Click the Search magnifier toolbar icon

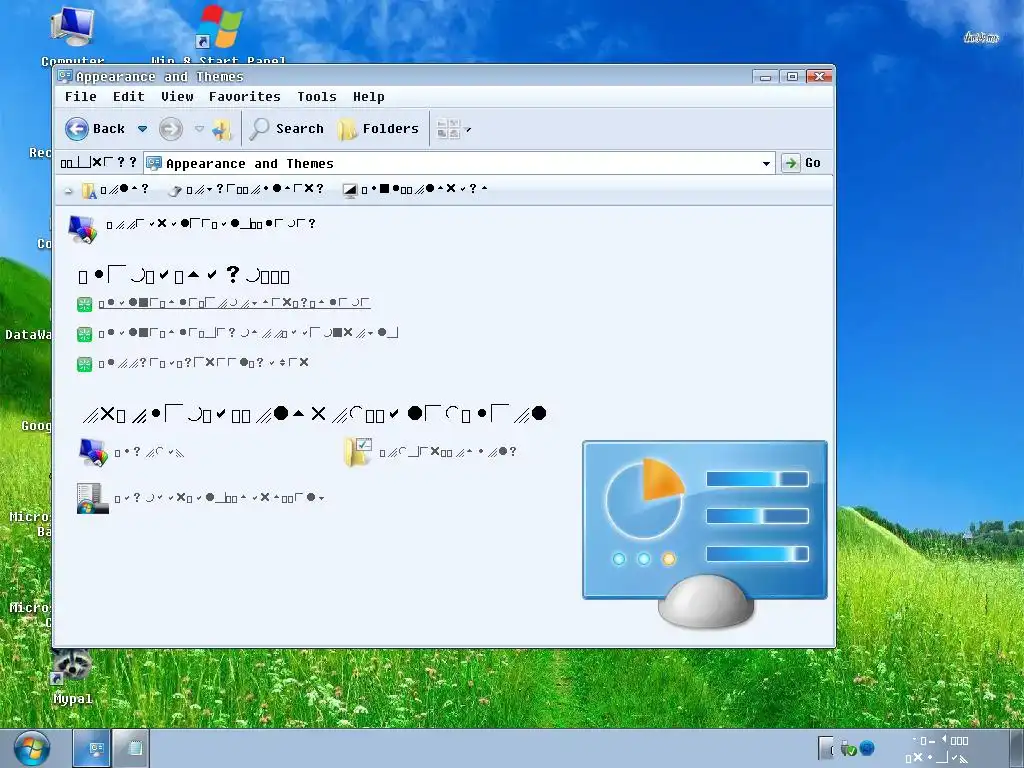(259, 129)
